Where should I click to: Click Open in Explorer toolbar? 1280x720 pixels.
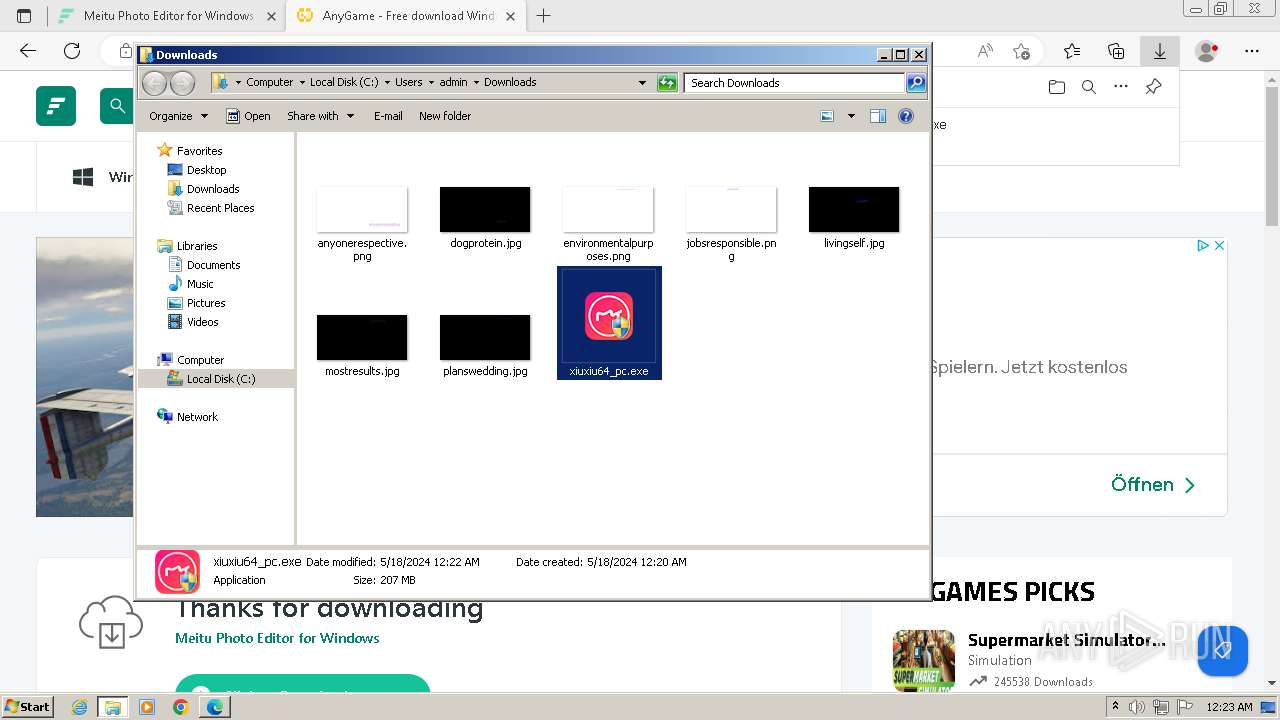point(248,116)
